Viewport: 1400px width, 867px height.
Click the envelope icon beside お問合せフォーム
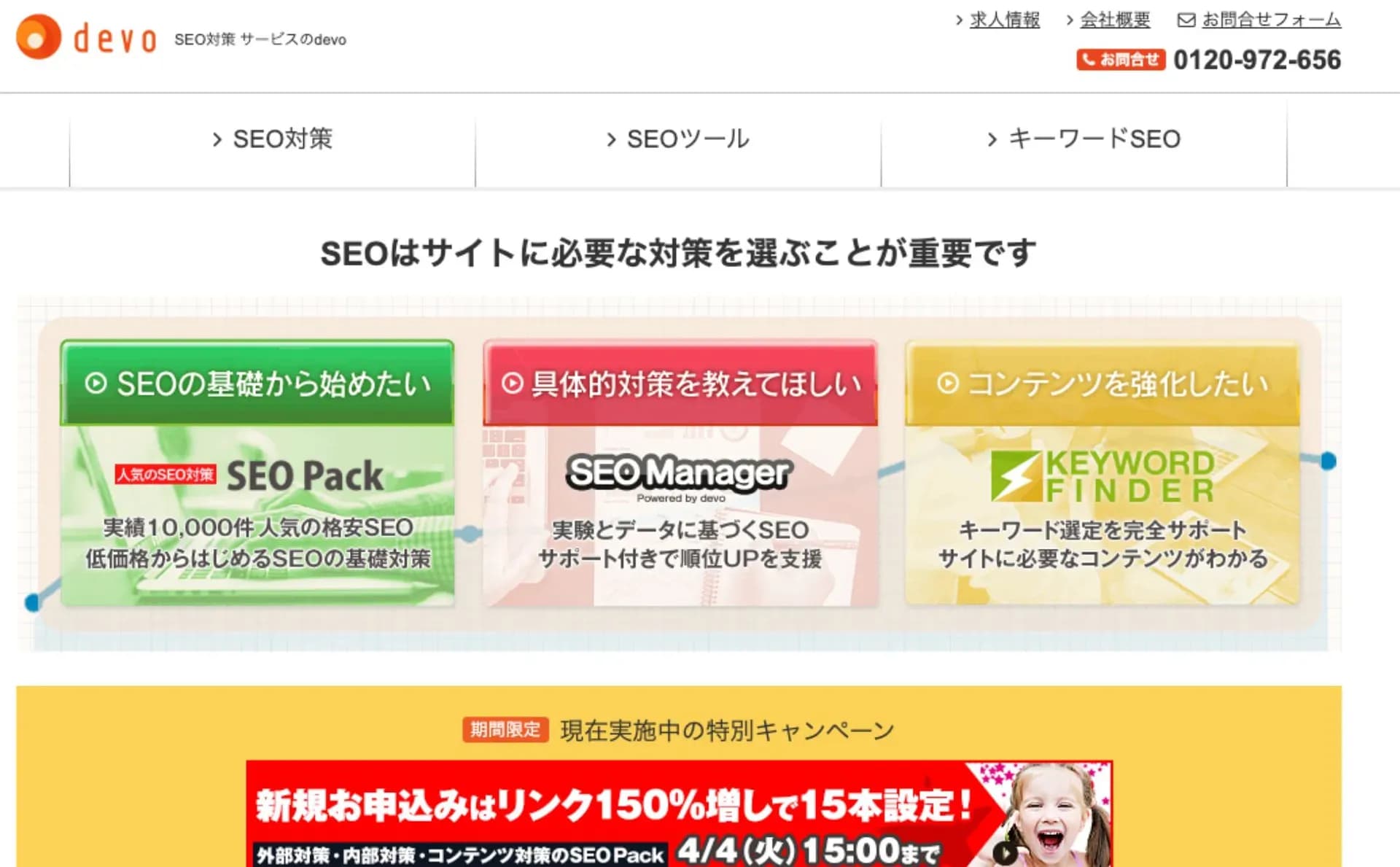[x=1186, y=20]
